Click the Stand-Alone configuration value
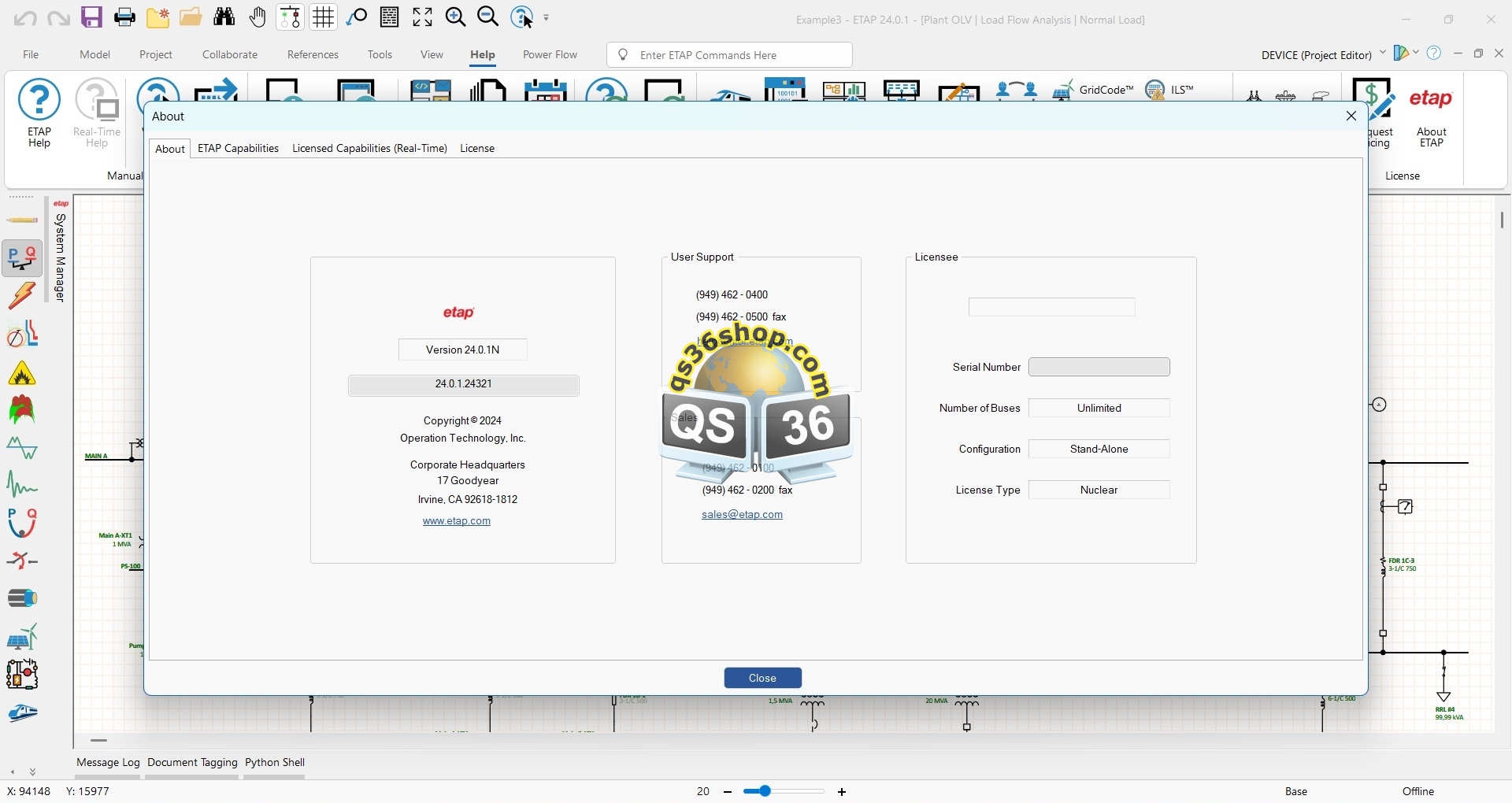Image resolution: width=1512 pixels, height=803 pixels. click(1099, 449)
